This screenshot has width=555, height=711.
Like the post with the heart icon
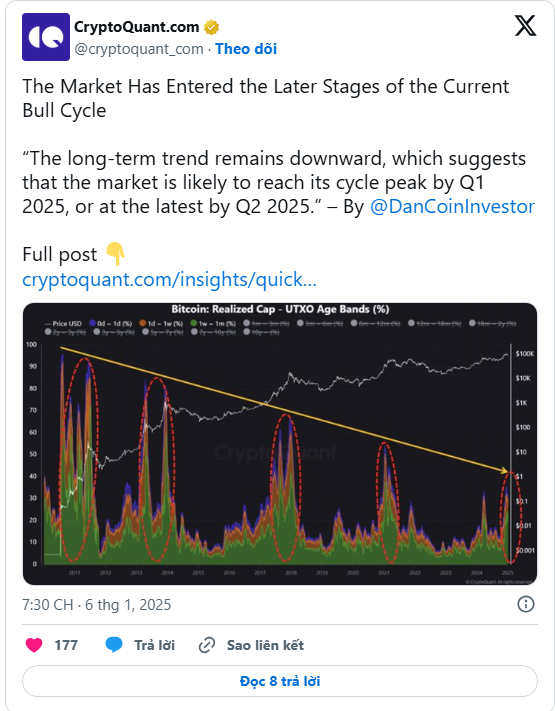click(x=34, y=645)
